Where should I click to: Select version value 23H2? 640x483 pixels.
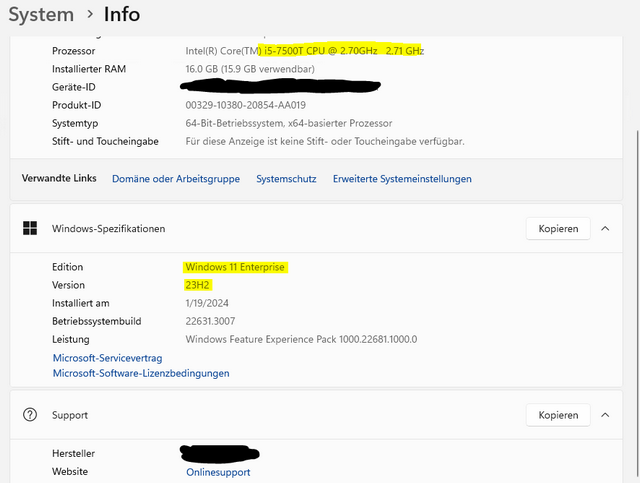197,285
